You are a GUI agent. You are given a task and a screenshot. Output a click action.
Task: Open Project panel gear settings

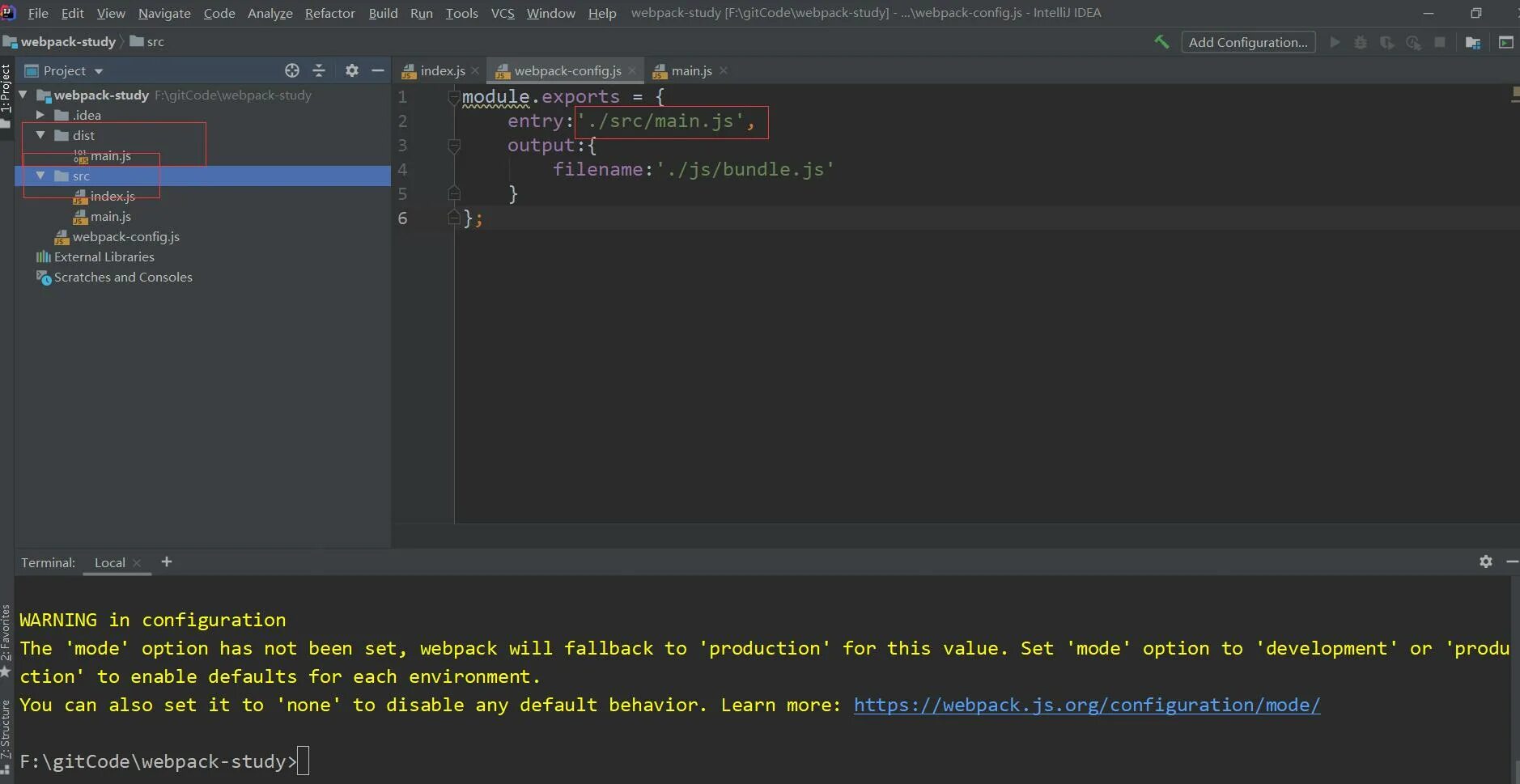[x=351, y=70]
